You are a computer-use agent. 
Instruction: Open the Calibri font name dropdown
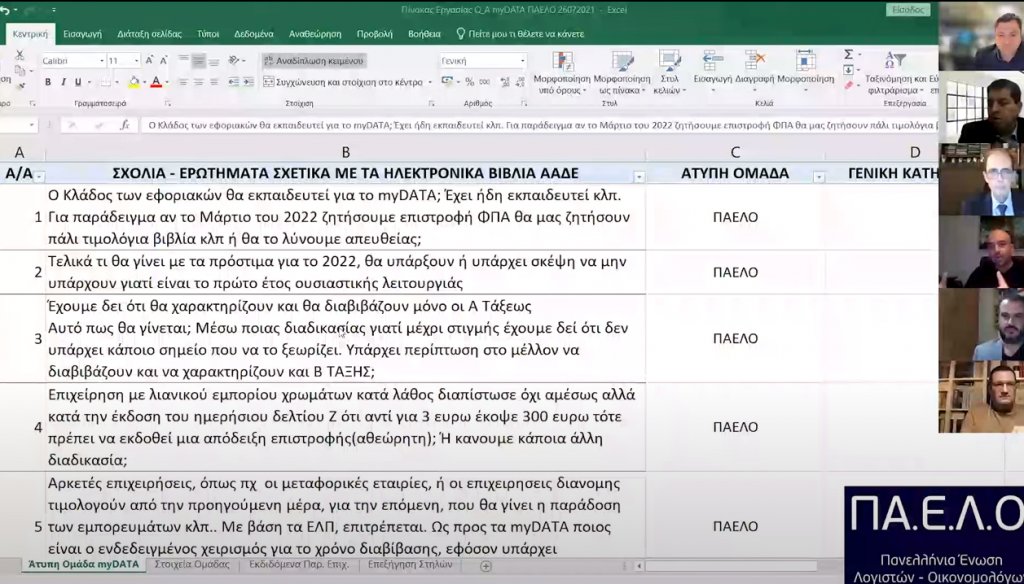click(101, 61)
